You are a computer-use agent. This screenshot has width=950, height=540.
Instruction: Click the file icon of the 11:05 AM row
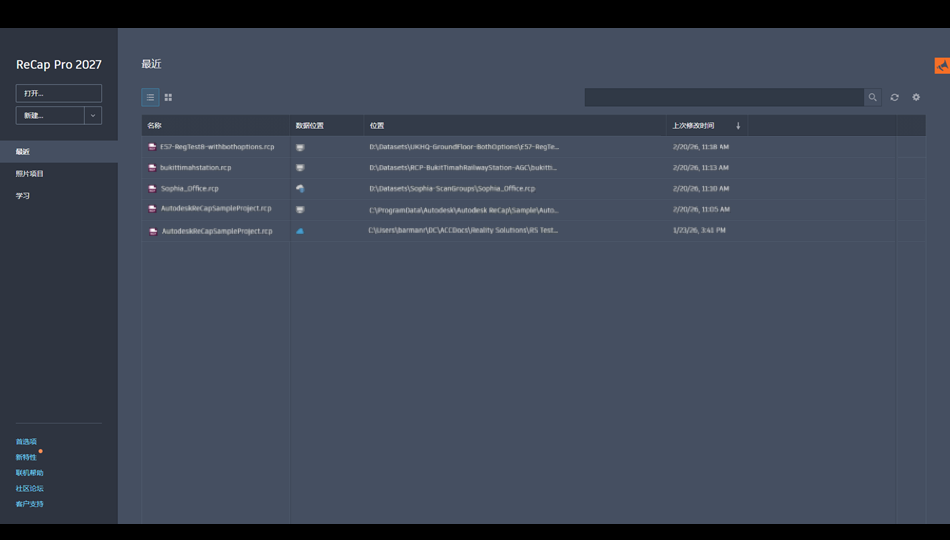click(153, 208)
